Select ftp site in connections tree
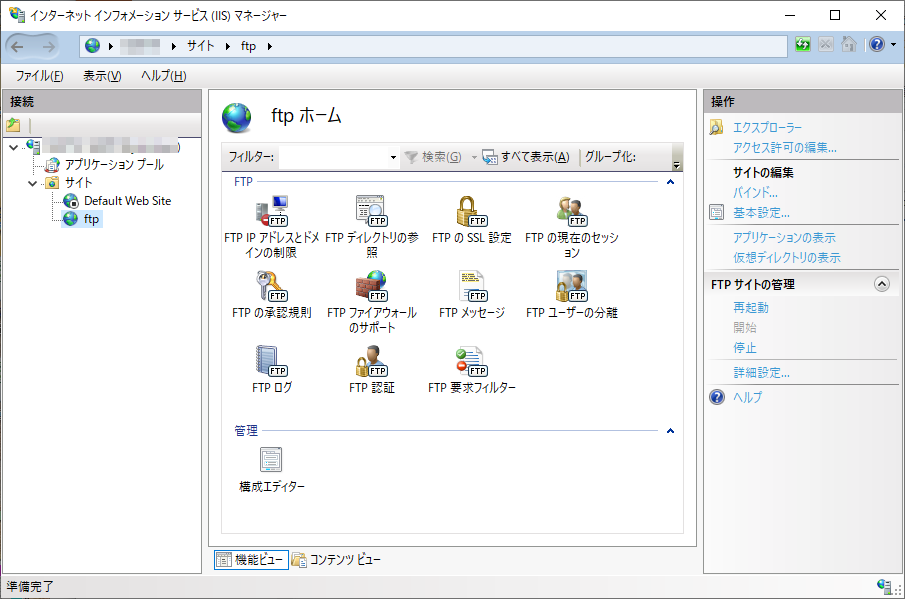The image size is (905, 599). 91,219
